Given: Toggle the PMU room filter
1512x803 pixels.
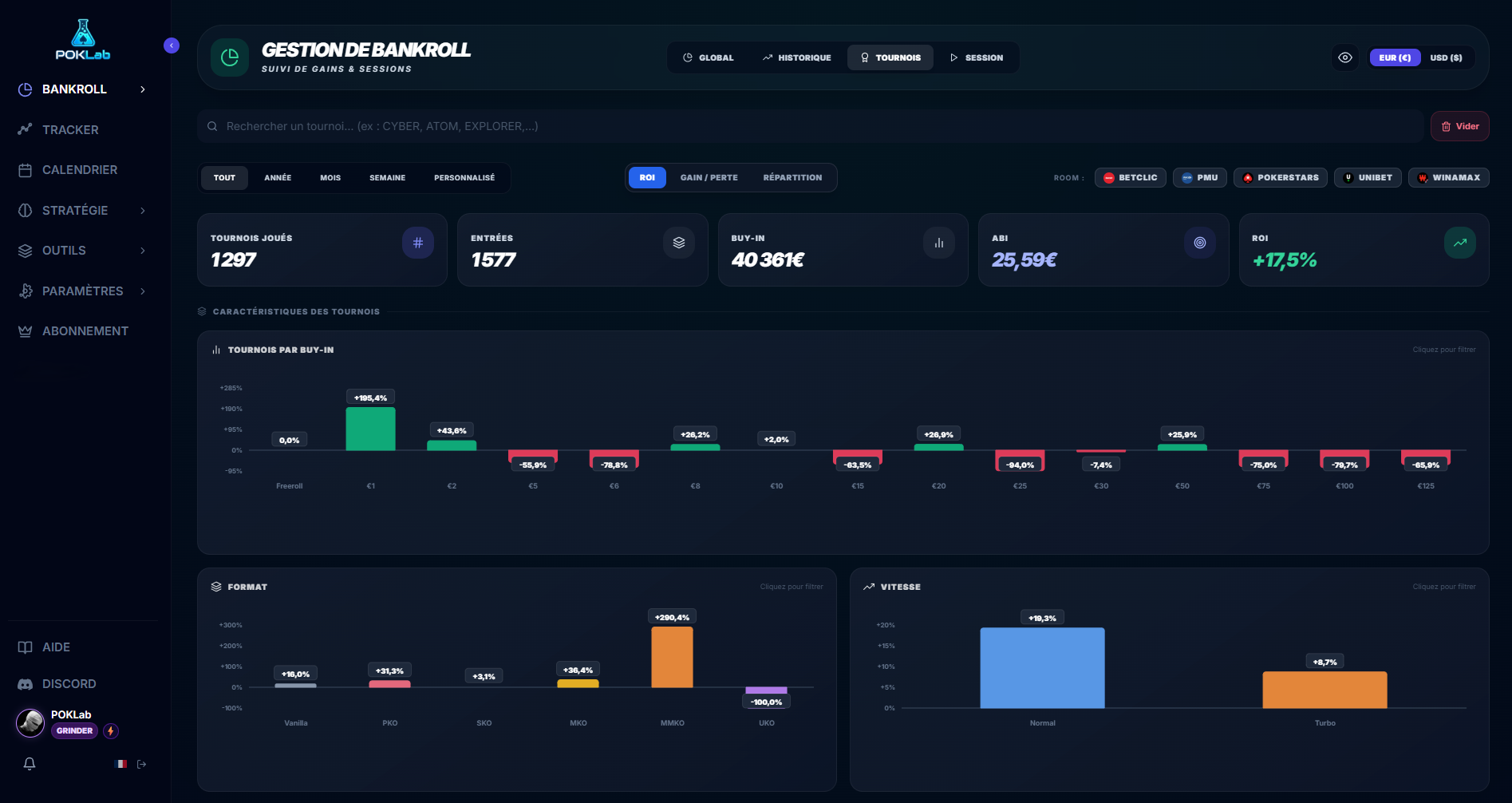Looking at the screenshot, I should point(1200,178).
